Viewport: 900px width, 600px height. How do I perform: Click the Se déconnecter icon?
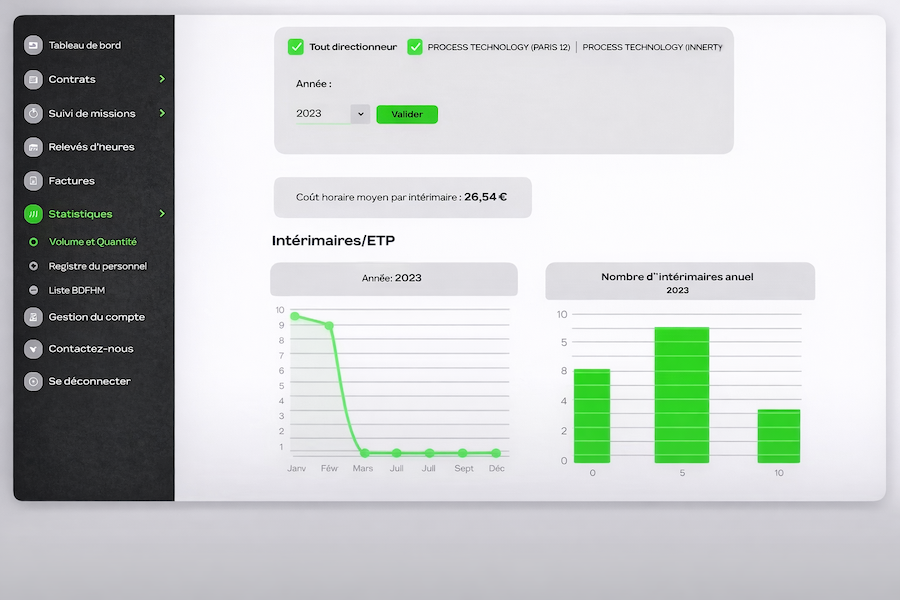tap(33, 381)
